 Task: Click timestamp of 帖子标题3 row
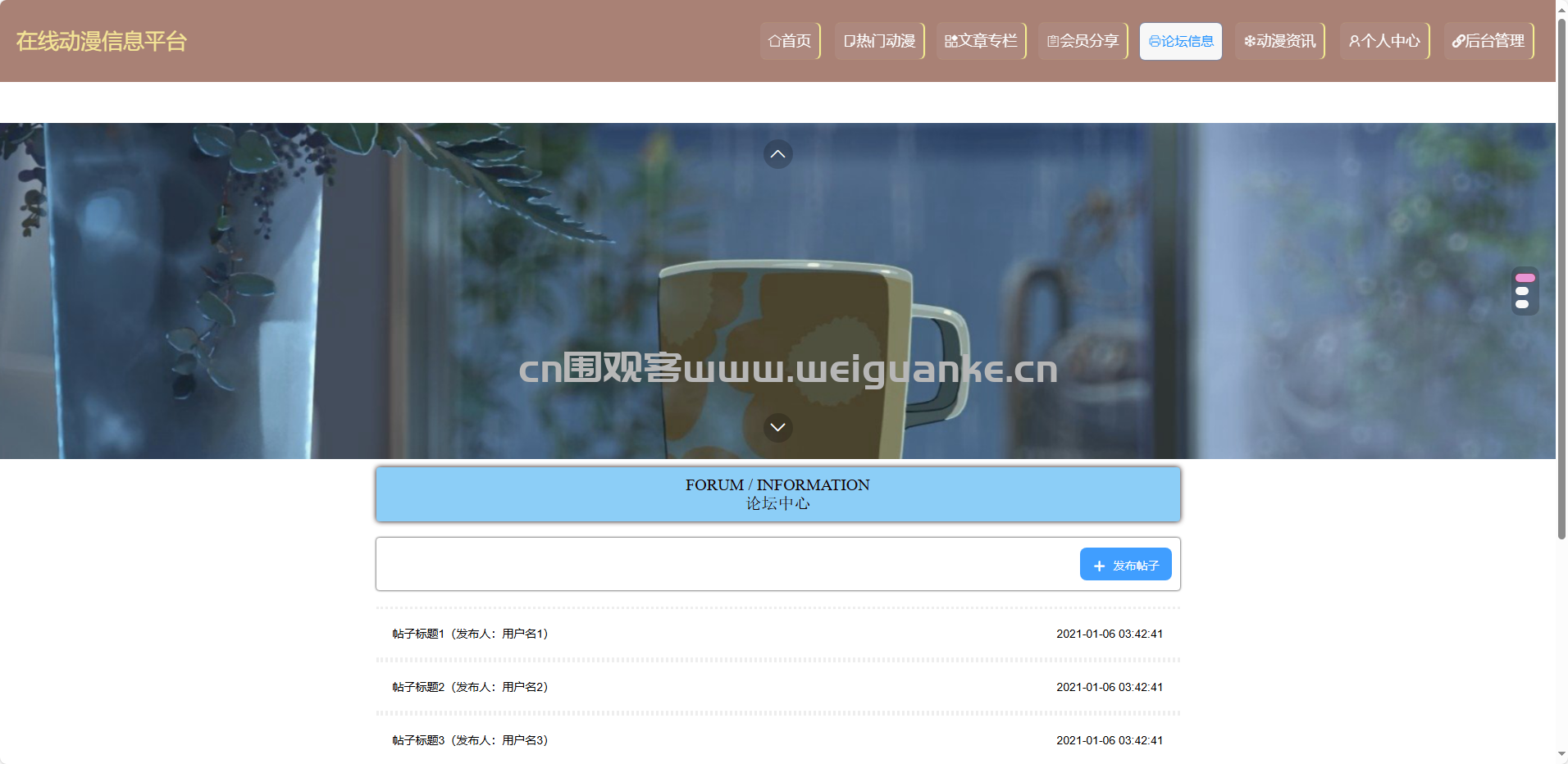(x=1109, y=740)
